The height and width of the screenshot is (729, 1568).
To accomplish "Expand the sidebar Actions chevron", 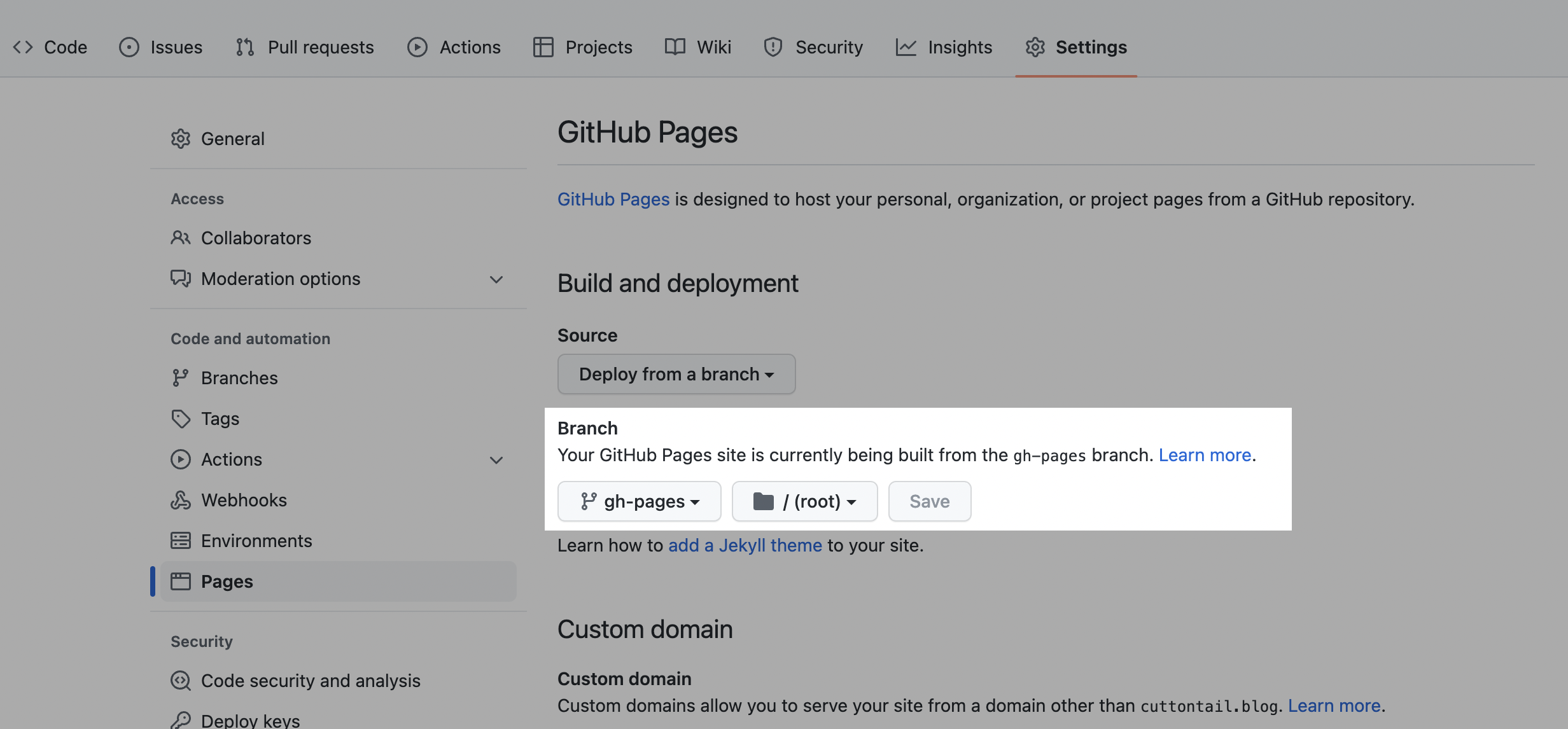I will click(496, 460).
